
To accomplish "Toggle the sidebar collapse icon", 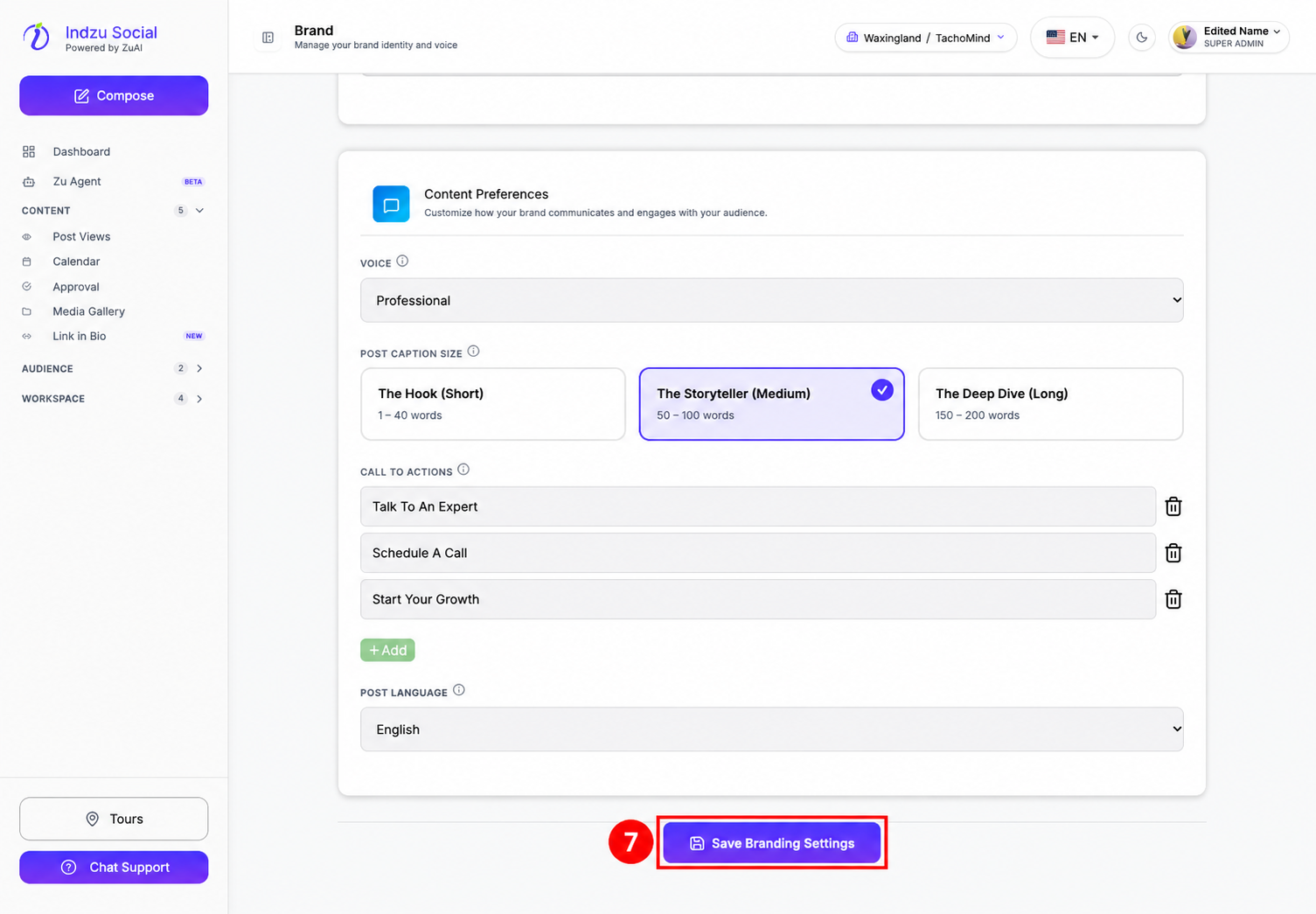I will tap(268, 38).
